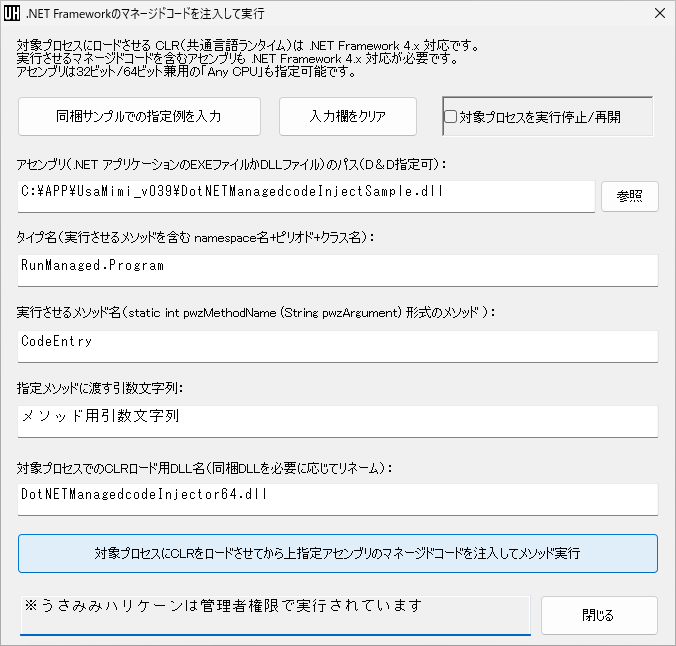
Task: Click the description text about CLR .NET Framework 4.x
Action: click(248, 45)
